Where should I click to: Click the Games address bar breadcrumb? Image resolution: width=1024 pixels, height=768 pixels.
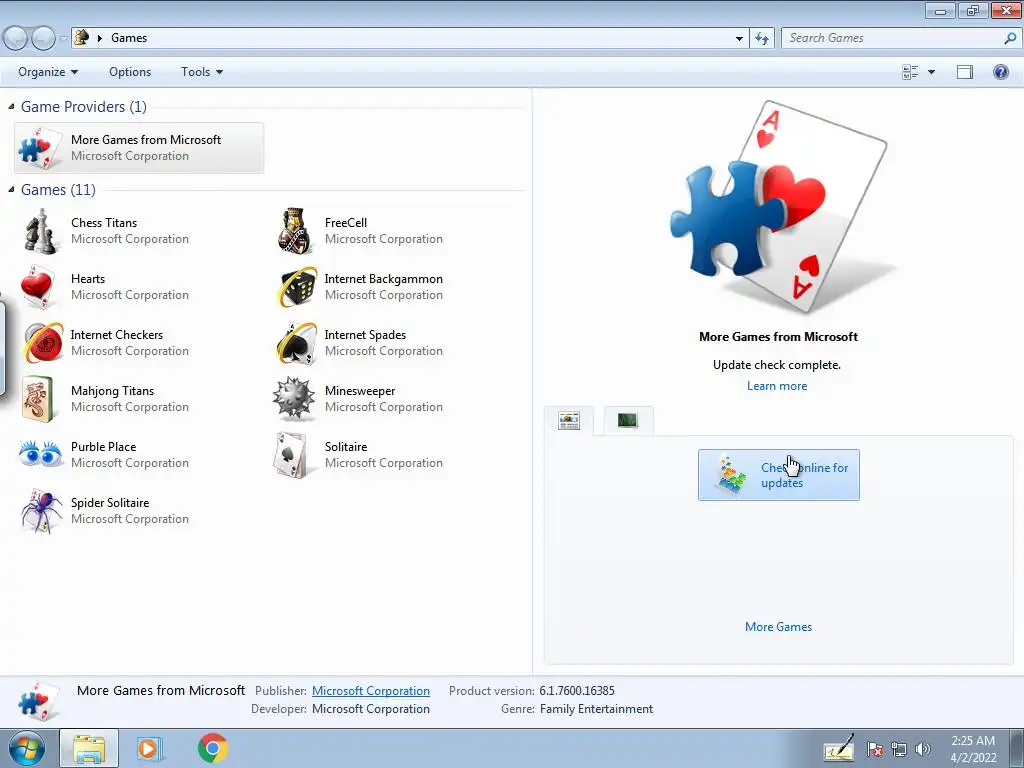point(129,38)
